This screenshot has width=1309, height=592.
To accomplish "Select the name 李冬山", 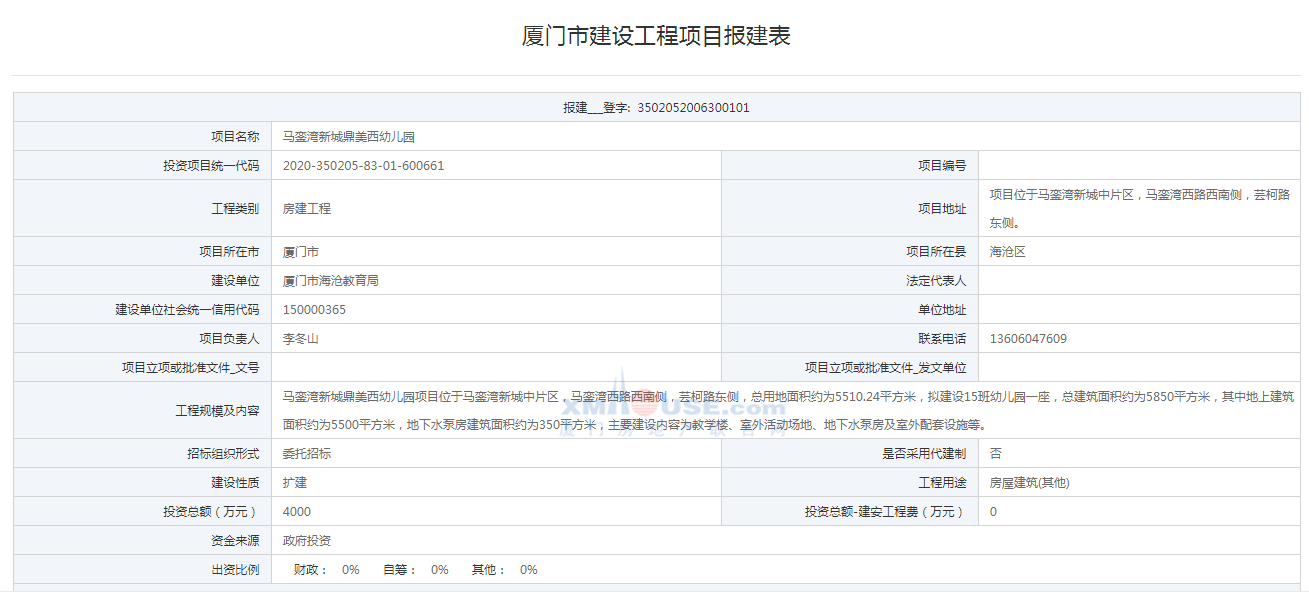I will 301,339.
